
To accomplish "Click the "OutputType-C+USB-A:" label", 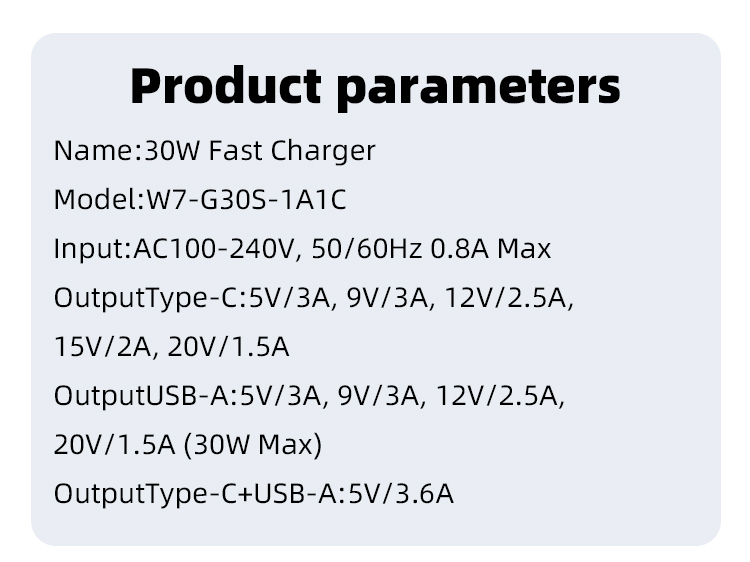I will pos(197,494).
